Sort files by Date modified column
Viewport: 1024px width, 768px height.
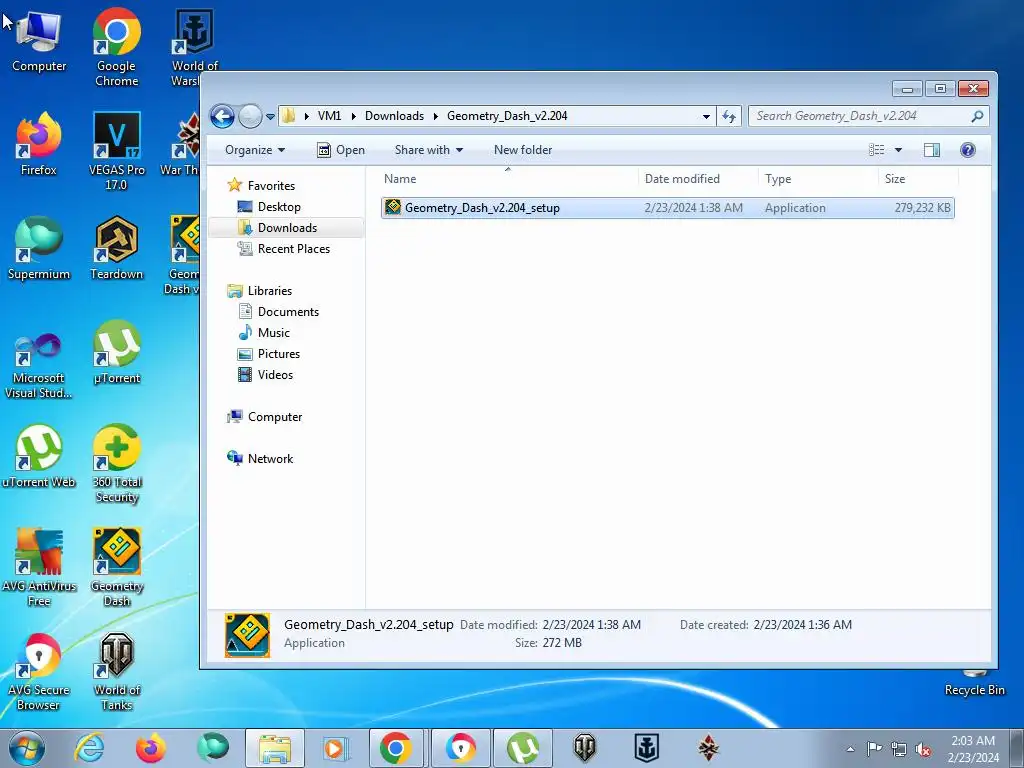698,179
